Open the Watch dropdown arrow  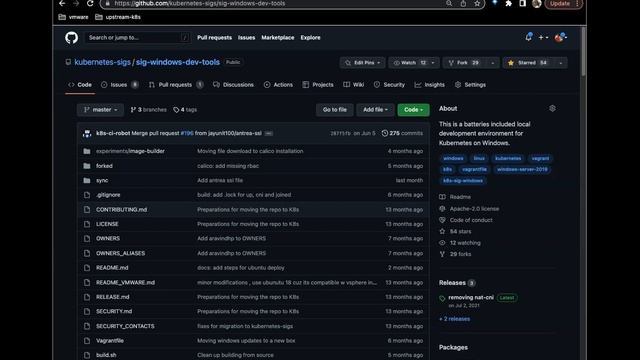[433, 63]
